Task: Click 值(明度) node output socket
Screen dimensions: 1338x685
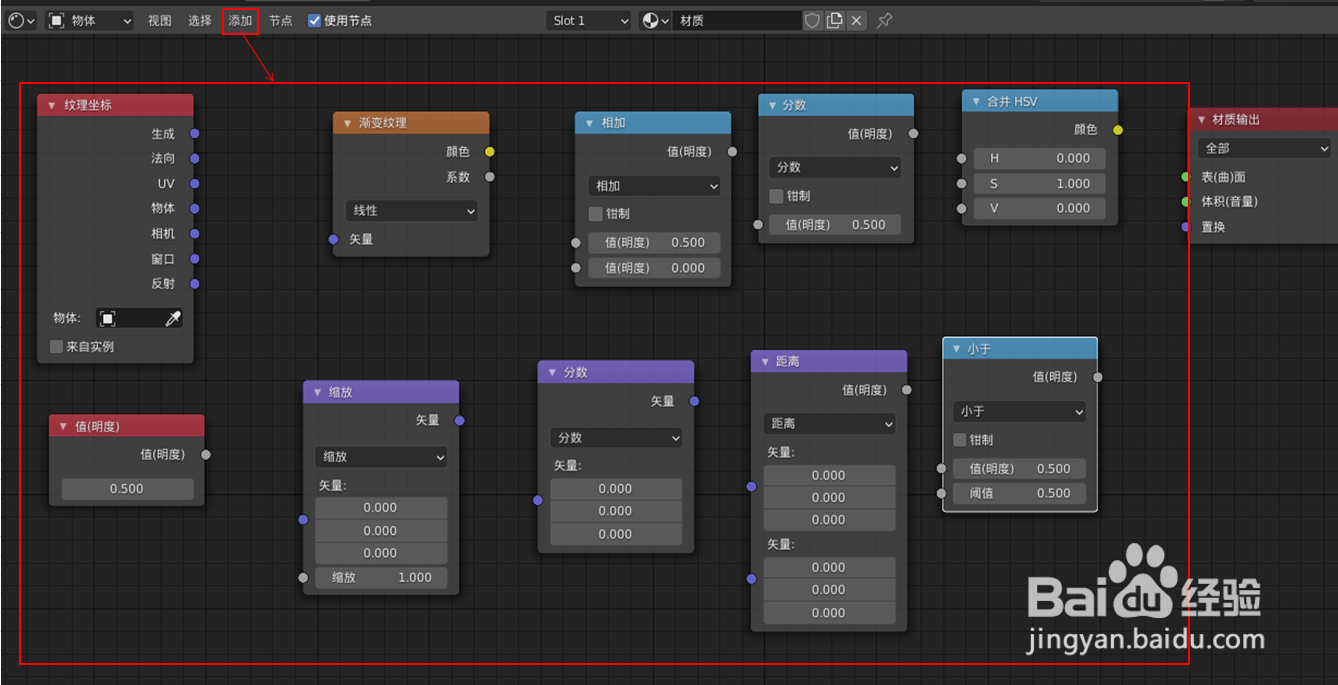Action: [205, 454]
